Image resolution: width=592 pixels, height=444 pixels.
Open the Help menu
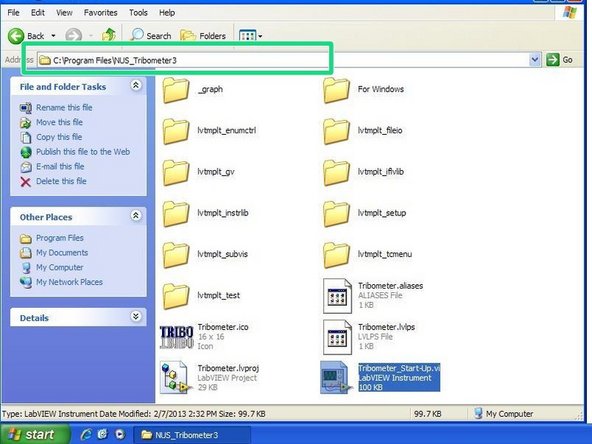(x=166, y=12)
